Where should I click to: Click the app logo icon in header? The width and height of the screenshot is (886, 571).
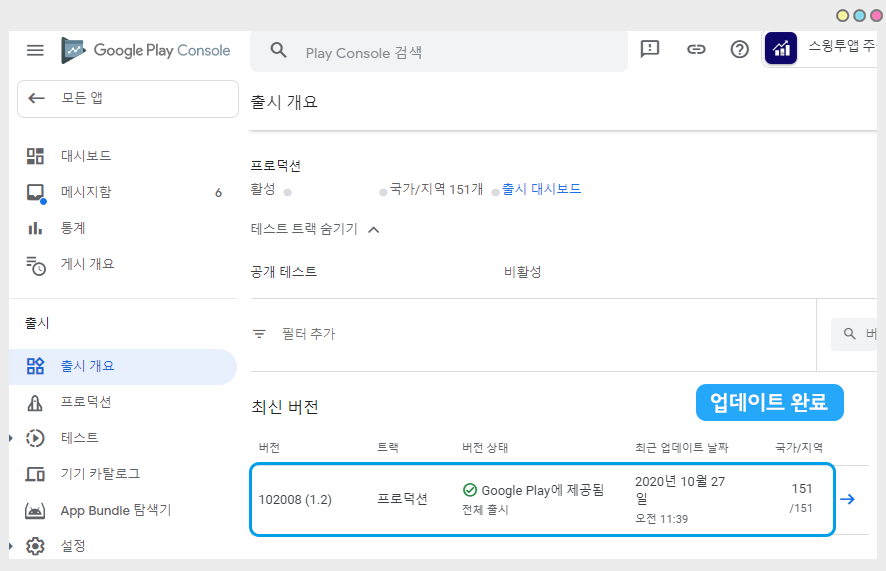781,48
